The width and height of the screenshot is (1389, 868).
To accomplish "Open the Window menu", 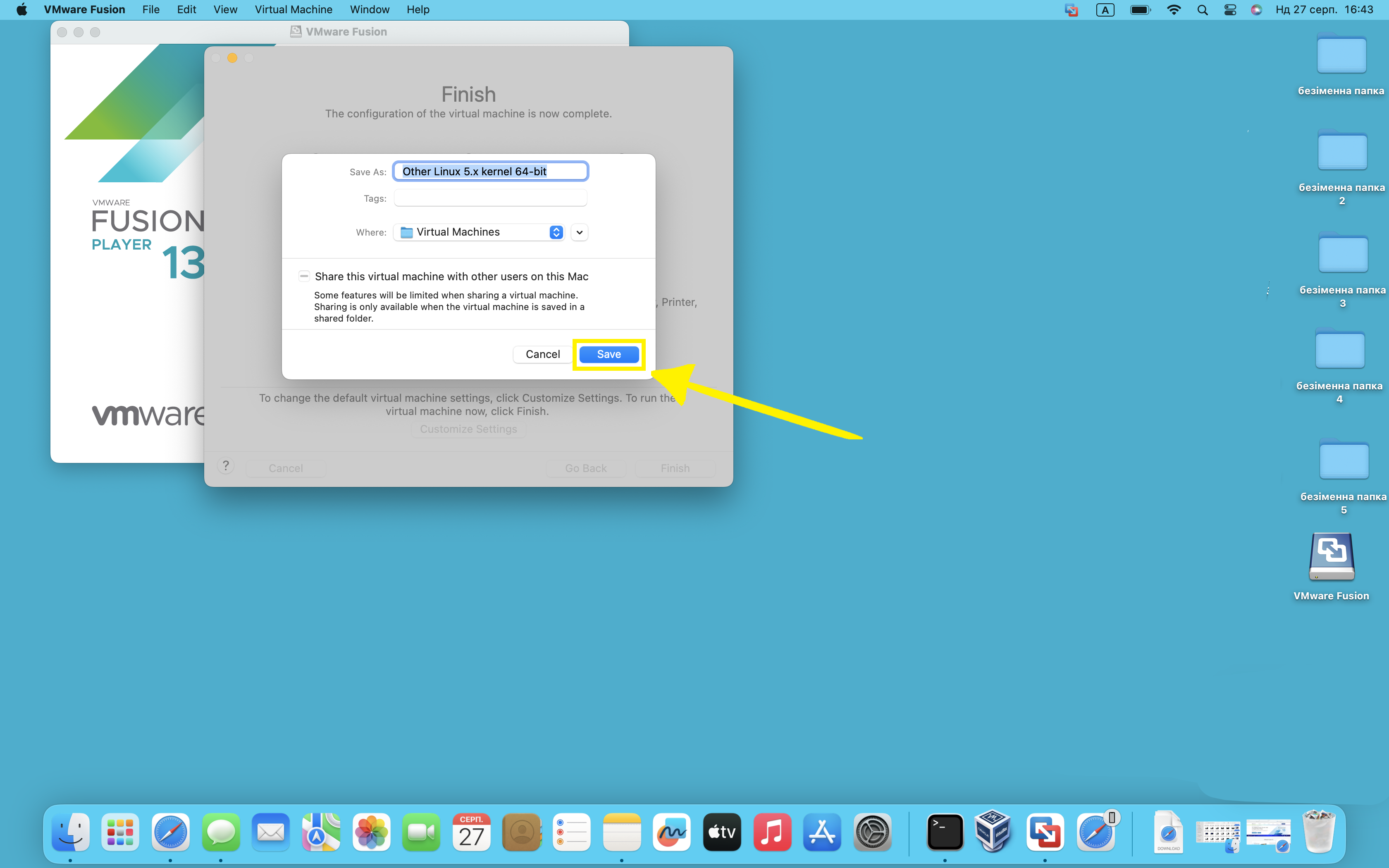I will coord(370,10).
